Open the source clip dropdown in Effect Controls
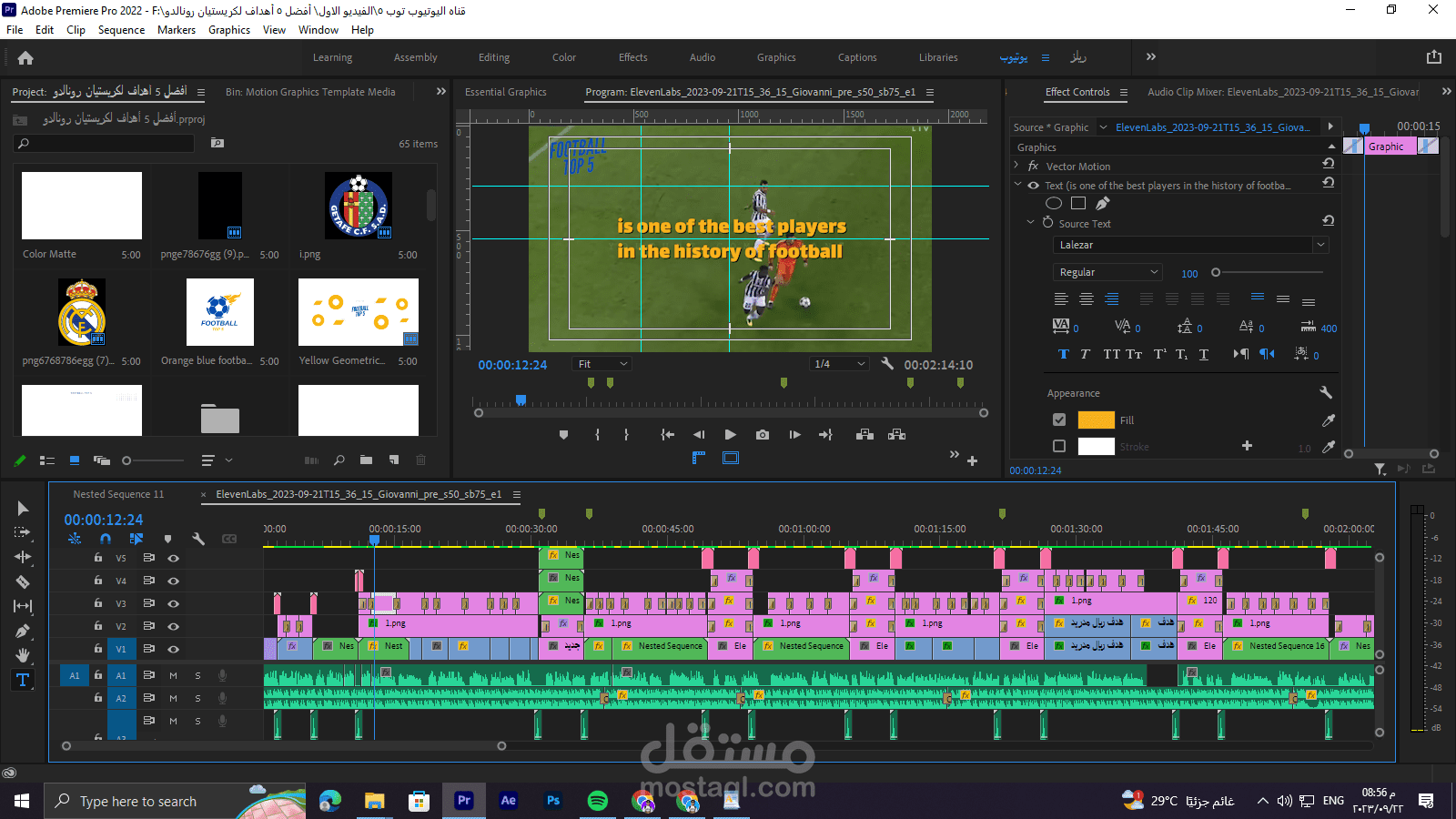1456x819 pixels. [x=1103, y=127]
